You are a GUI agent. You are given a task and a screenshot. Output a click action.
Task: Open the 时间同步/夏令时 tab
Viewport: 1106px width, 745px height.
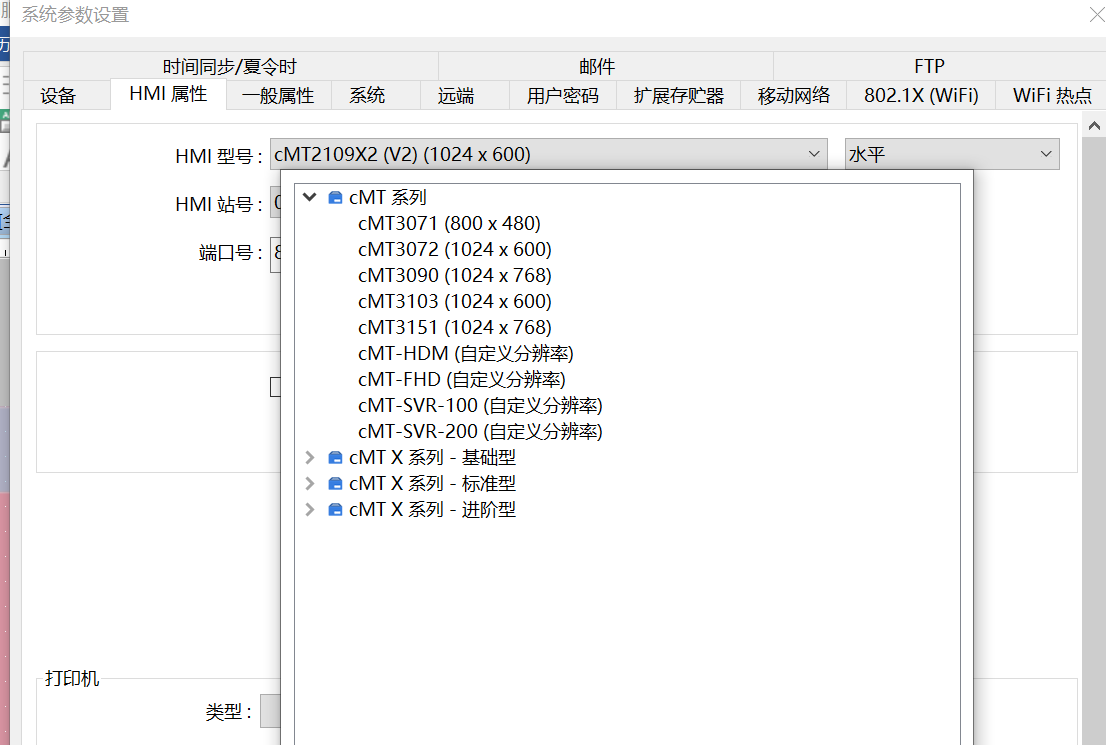pos(230,67)
